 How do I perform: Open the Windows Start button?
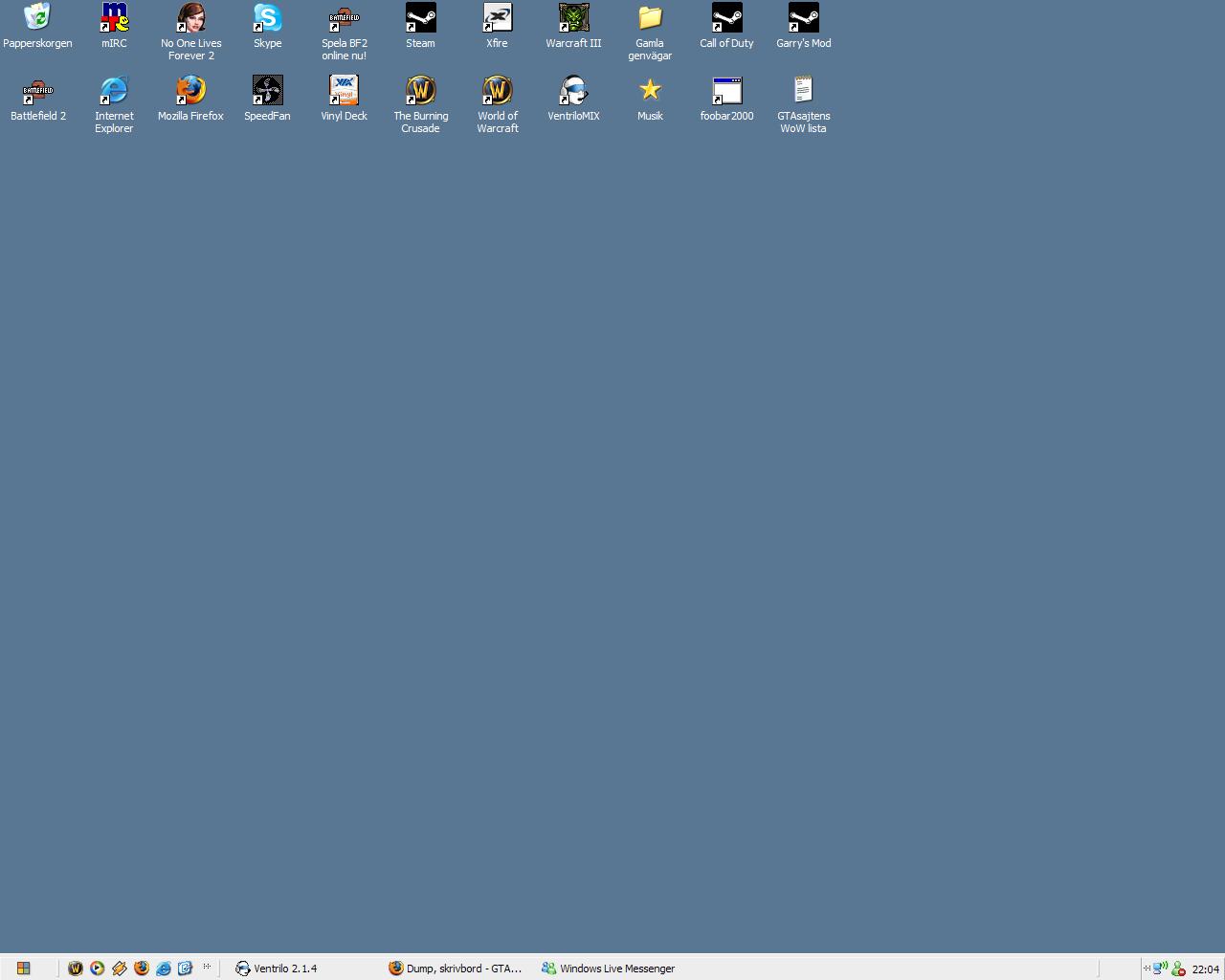[23, 968]
